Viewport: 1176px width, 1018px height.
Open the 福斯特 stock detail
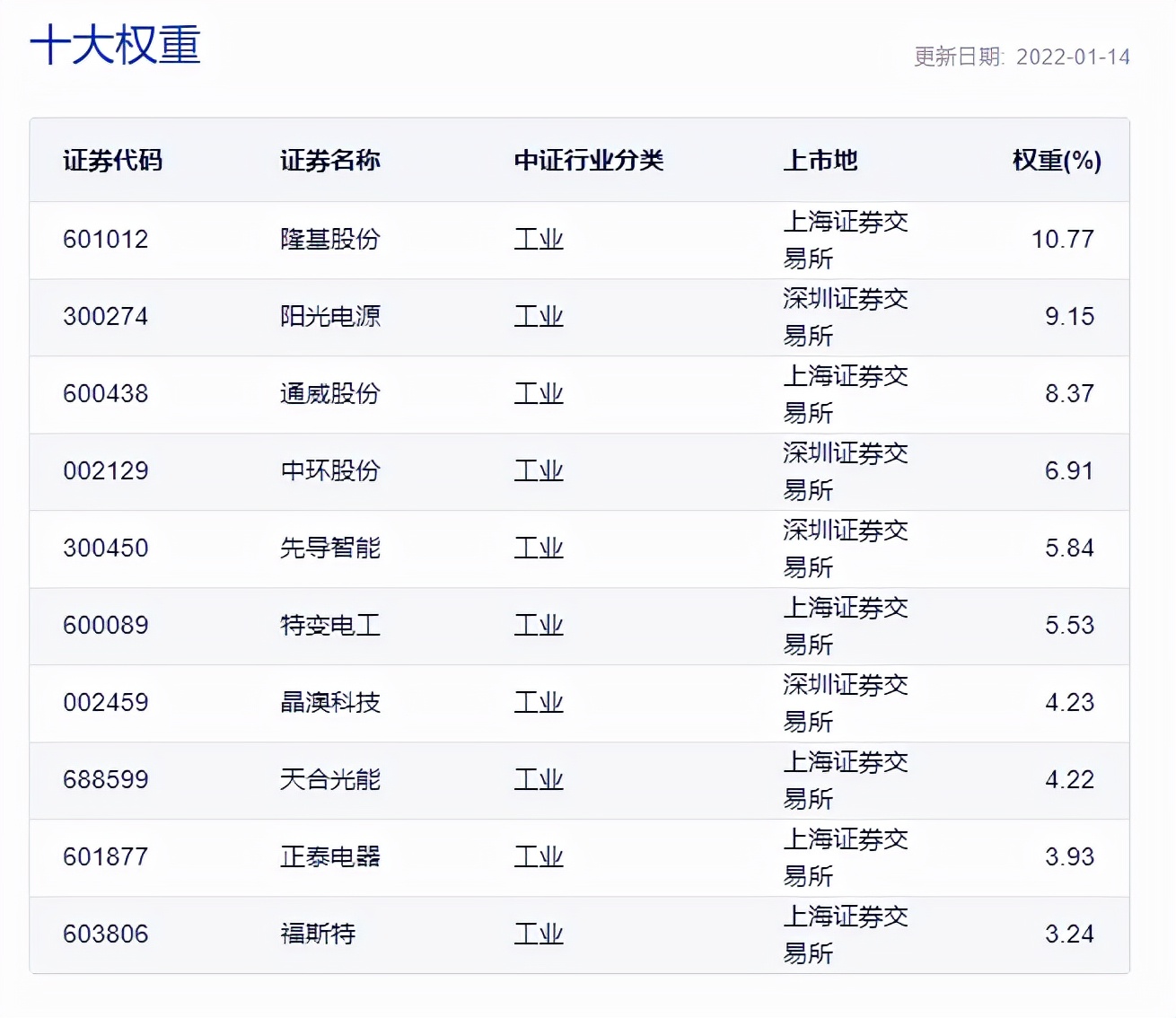tap(317, 935)
